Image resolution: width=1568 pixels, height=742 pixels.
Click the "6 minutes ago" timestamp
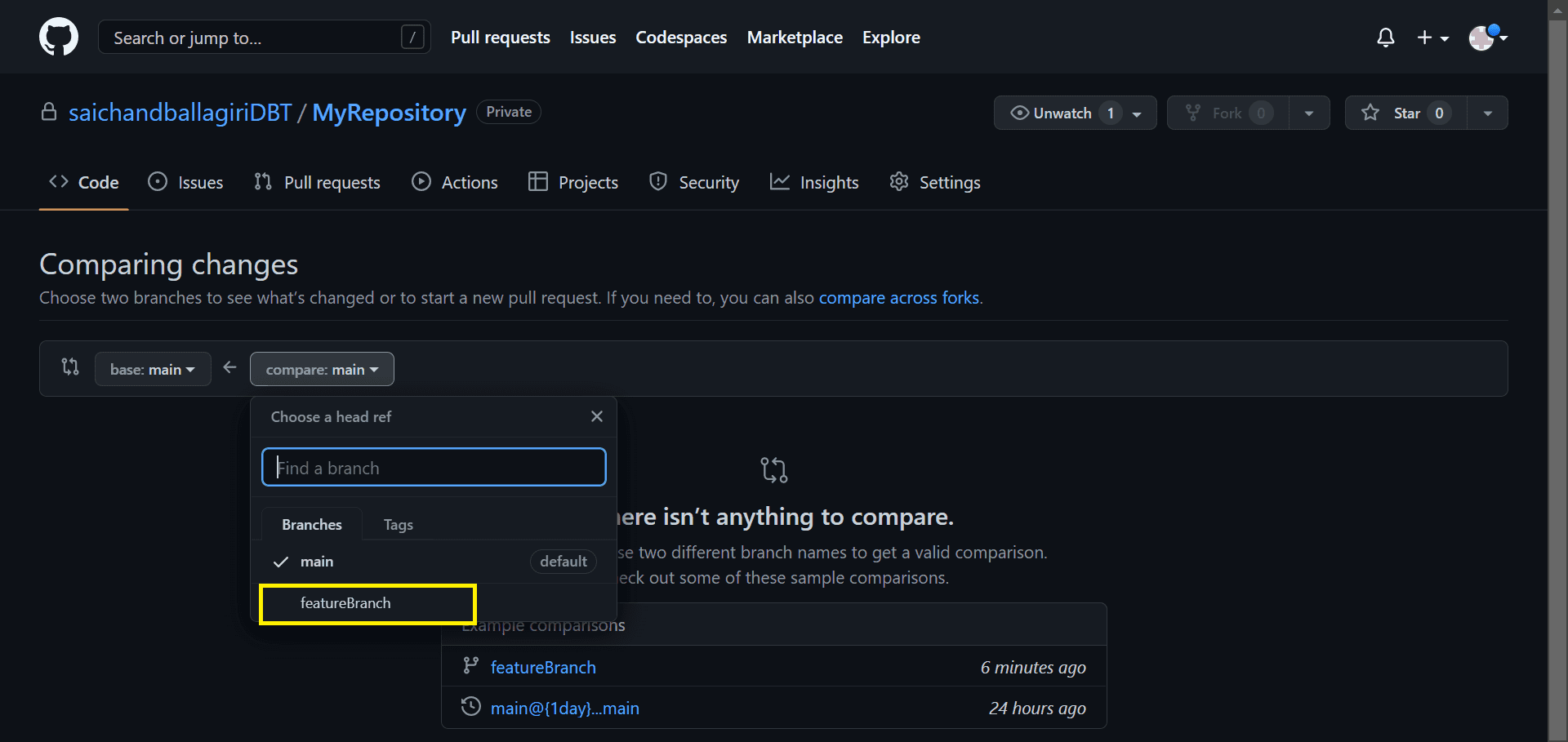(1033, 667)
